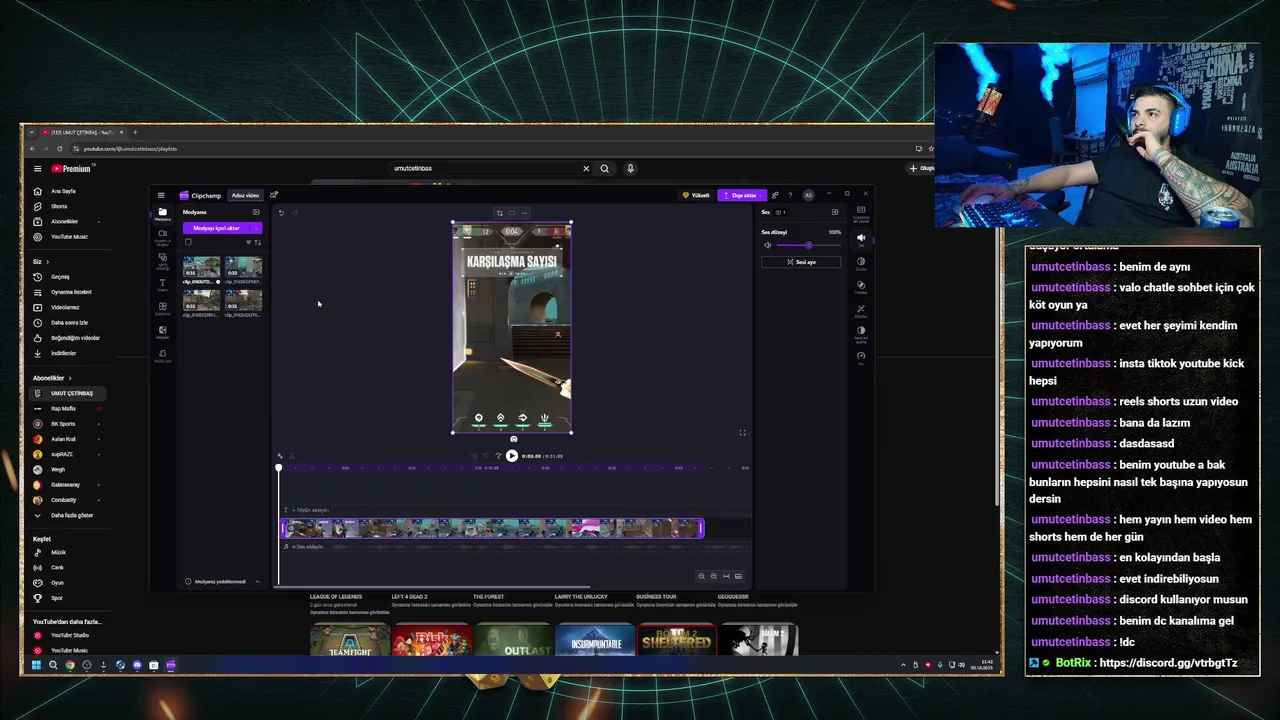
Task: Click the Chrome browser reload button
Action: pyautogui.click(x=59, y=148)
